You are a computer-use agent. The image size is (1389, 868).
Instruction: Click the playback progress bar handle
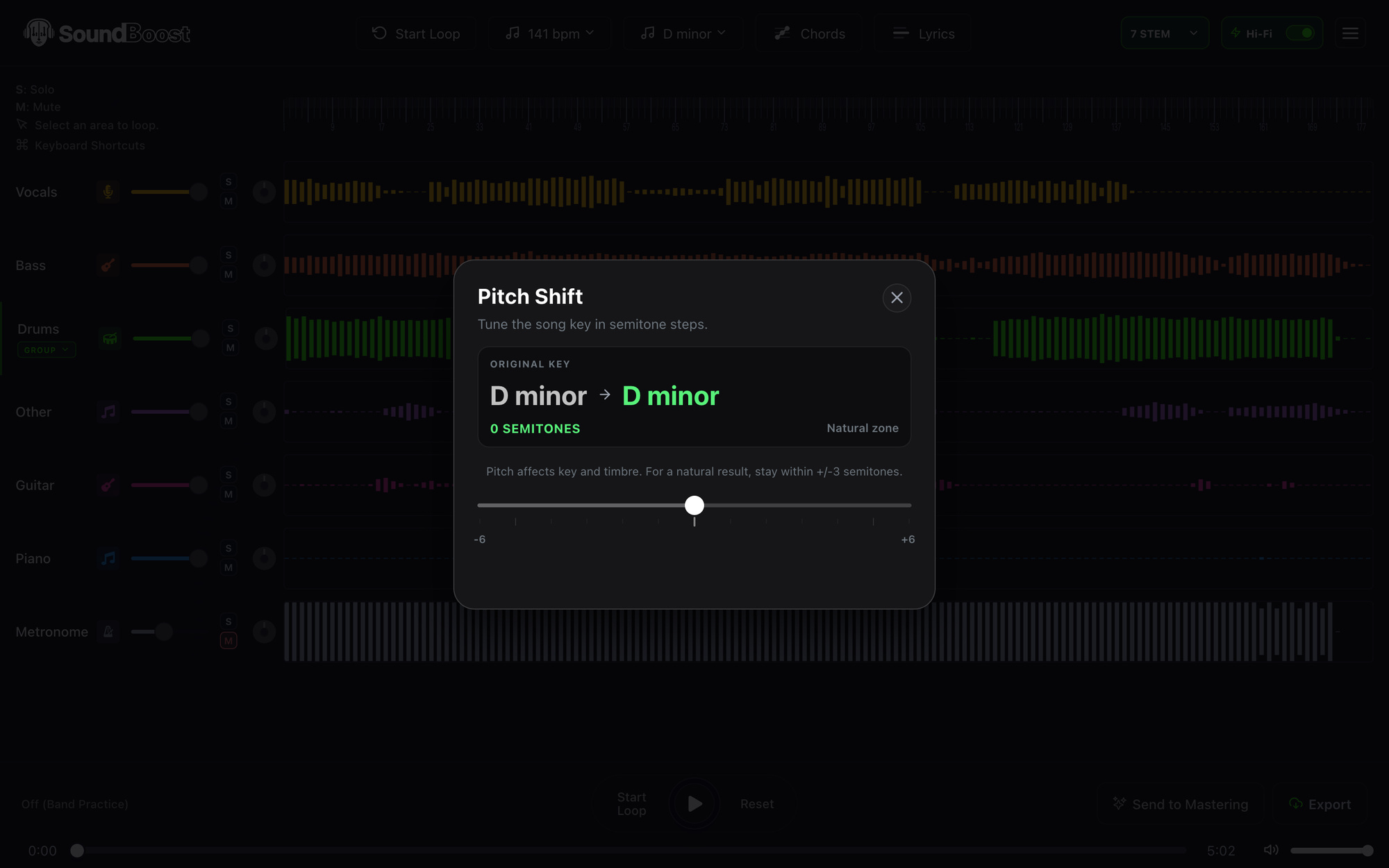pyautogui.click(x=77, y=851)
